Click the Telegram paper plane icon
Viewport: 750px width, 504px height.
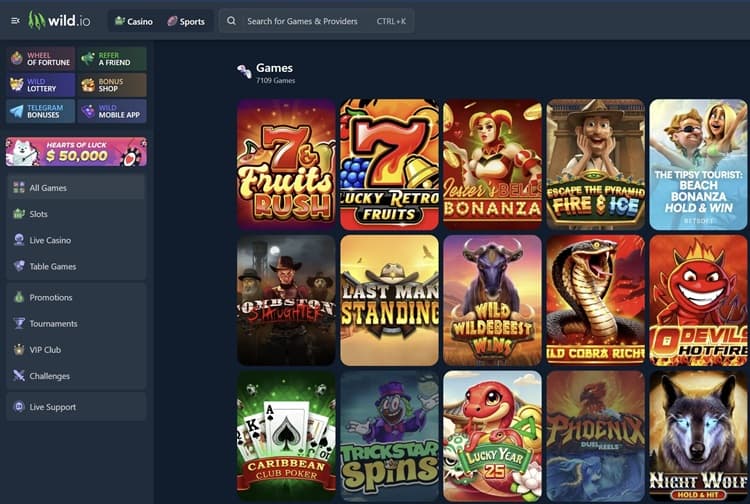(x=17, y=111)
